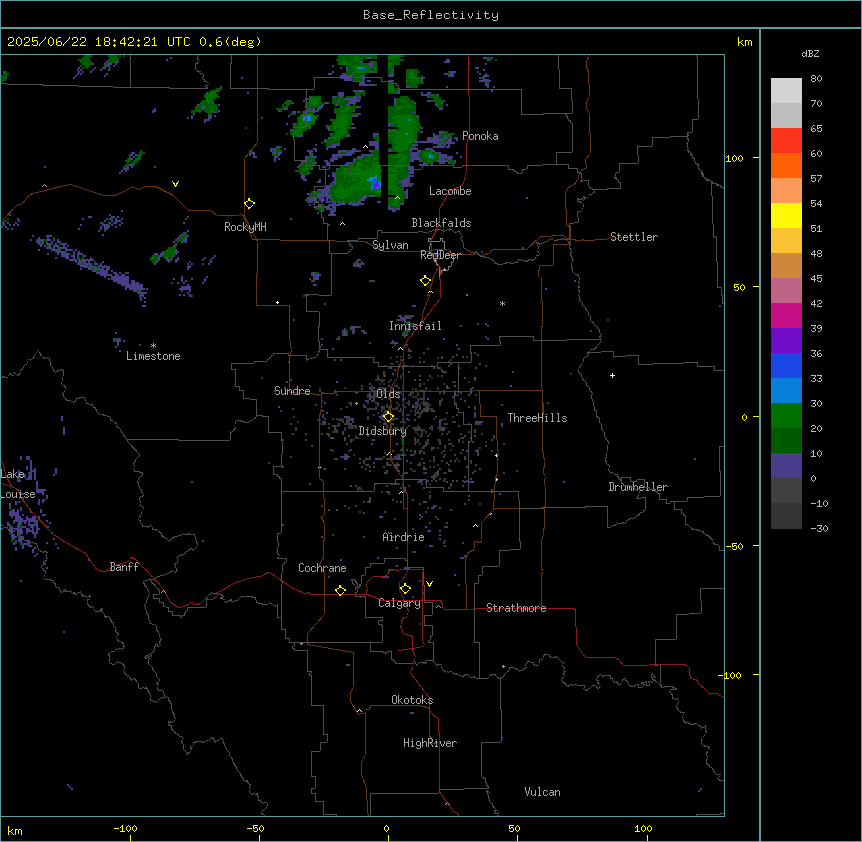Click the Base_Reflectivity title text
This screenshot has height=842, width=862.
431,15
